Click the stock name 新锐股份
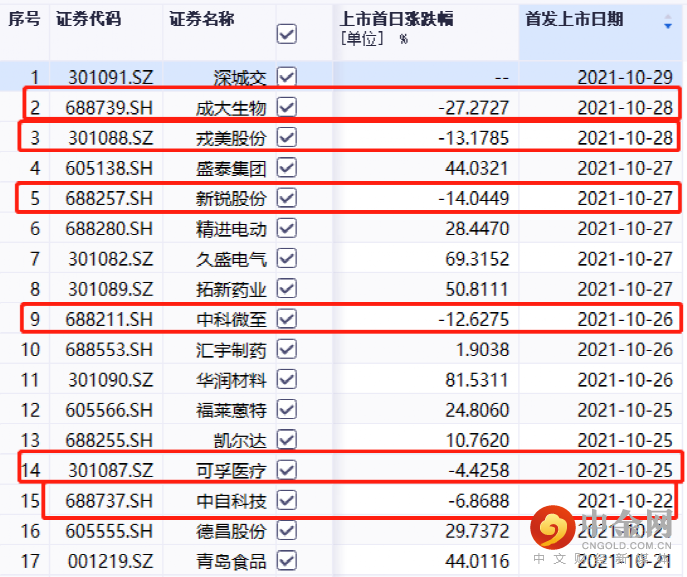This screenshot has width=687, height=577. click(x=231, y=199)
